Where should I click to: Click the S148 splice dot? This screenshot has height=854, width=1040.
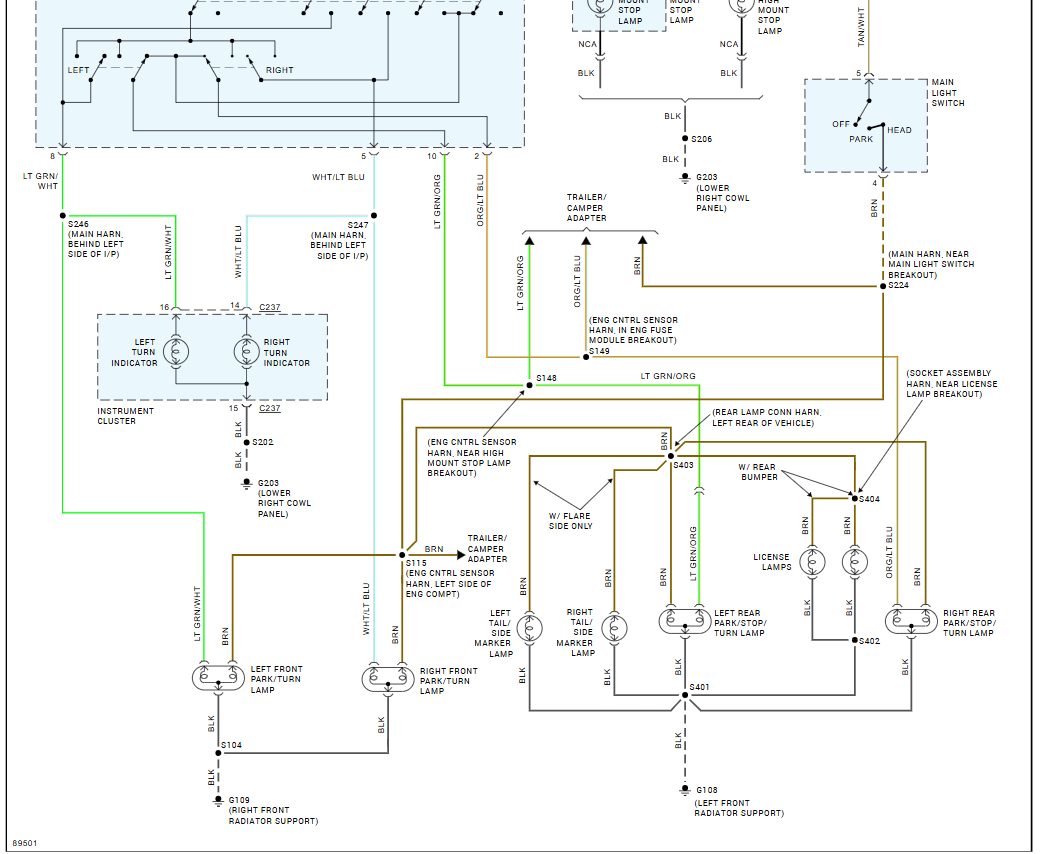click(529, 385)
